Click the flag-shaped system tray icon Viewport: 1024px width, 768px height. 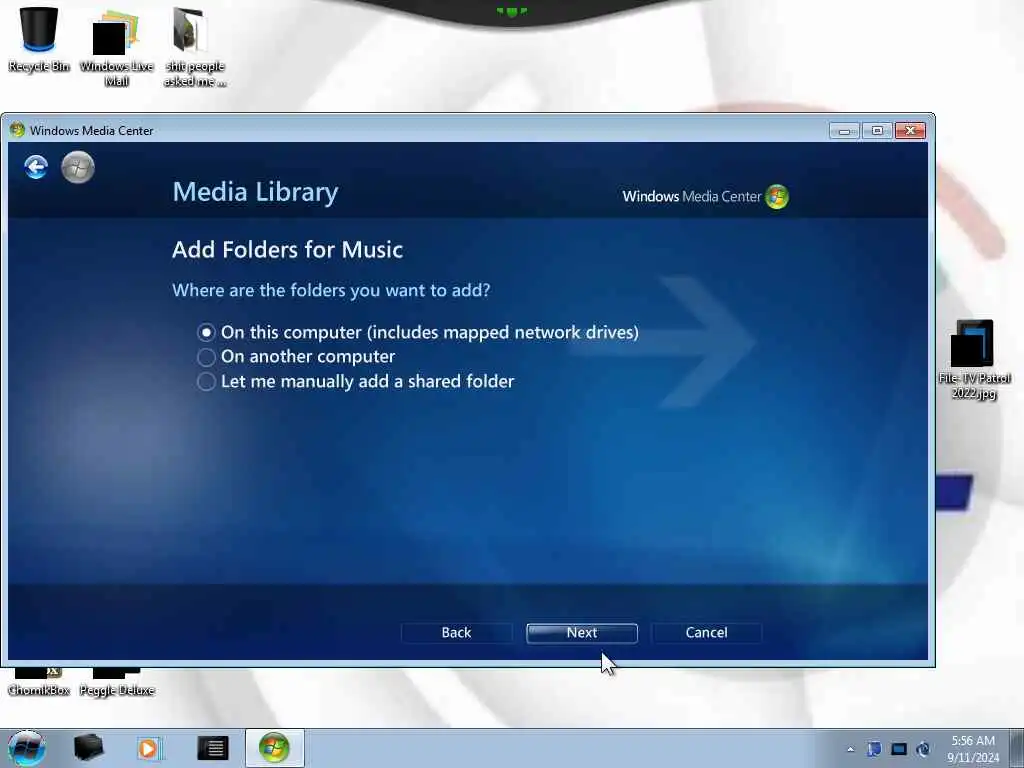pos(874,749)
